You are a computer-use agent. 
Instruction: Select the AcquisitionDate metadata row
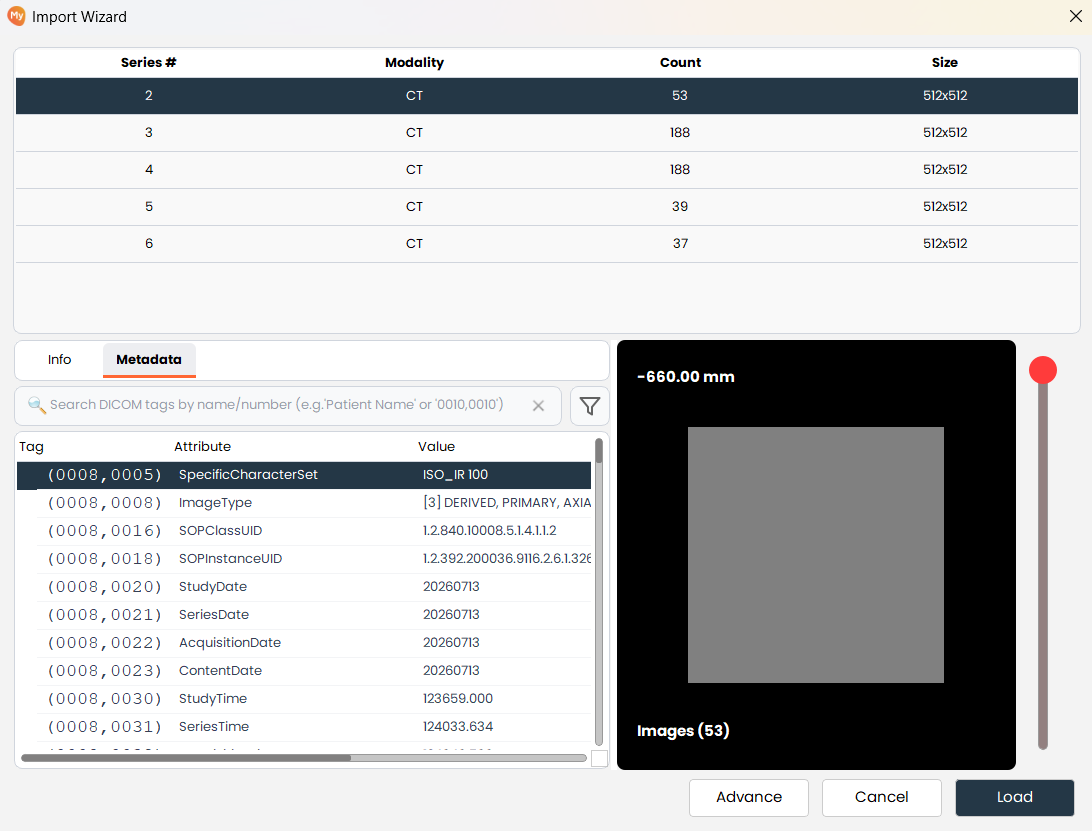click(304, 642)
